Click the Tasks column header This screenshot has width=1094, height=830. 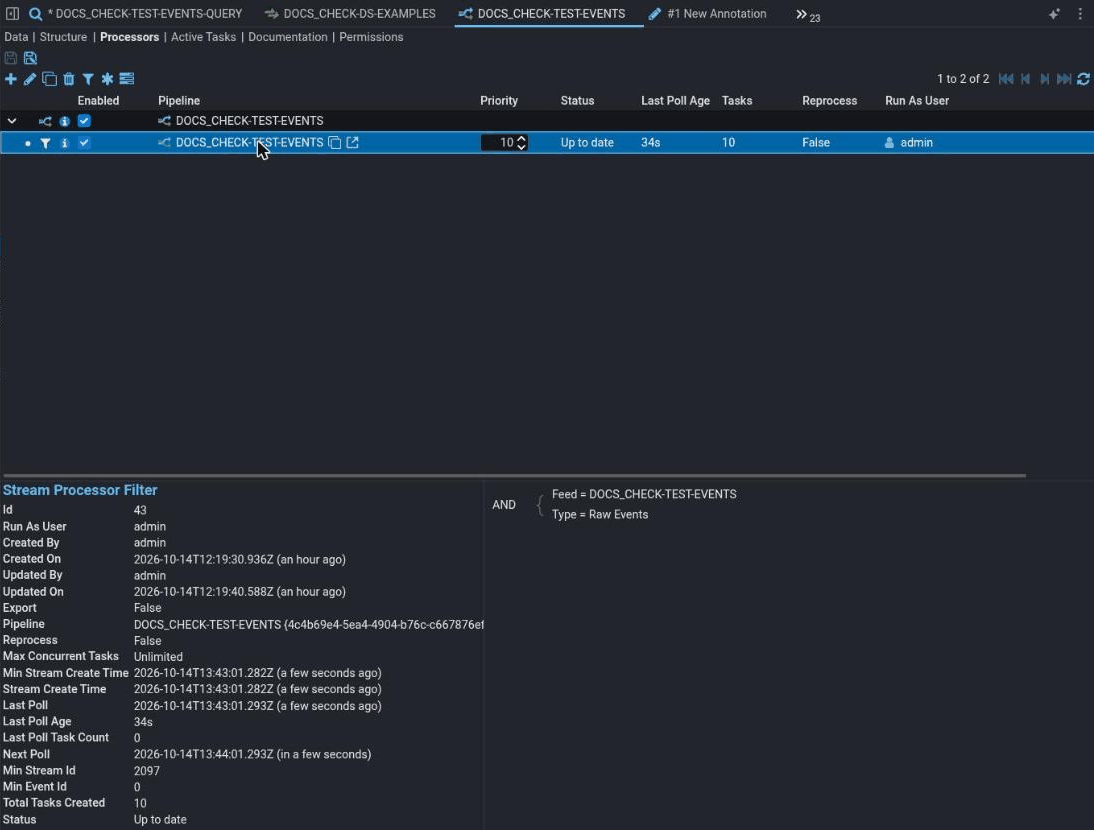(737, 100)
